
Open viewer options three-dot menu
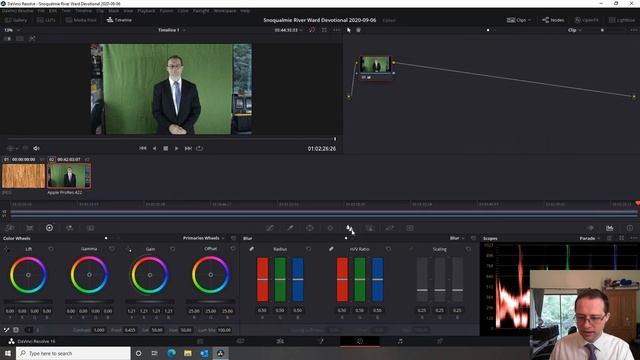click(336, 30)
